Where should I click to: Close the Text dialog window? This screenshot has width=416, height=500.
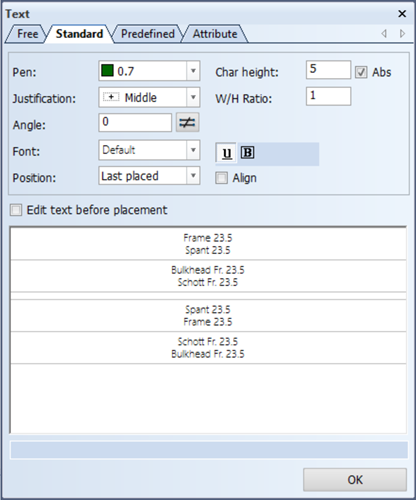point(402,14)
